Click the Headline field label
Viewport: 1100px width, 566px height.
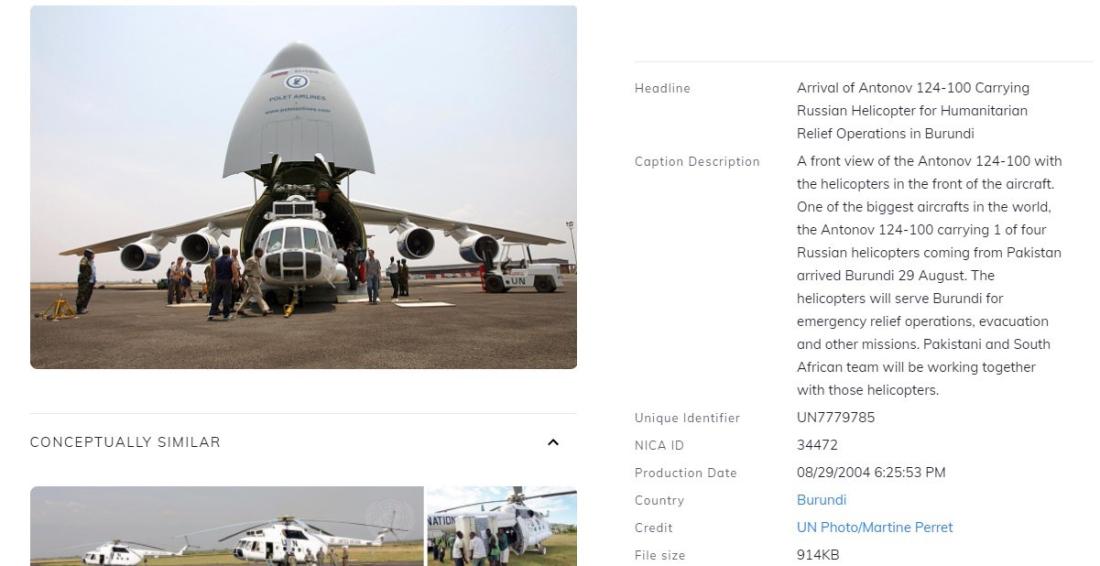[662, 88]
